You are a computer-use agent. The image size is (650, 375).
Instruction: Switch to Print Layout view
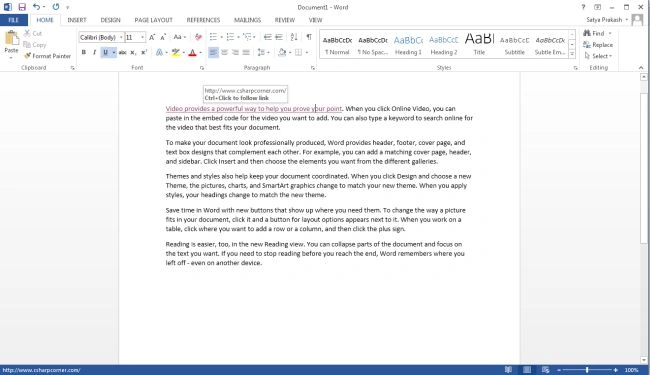click(527, 370)
